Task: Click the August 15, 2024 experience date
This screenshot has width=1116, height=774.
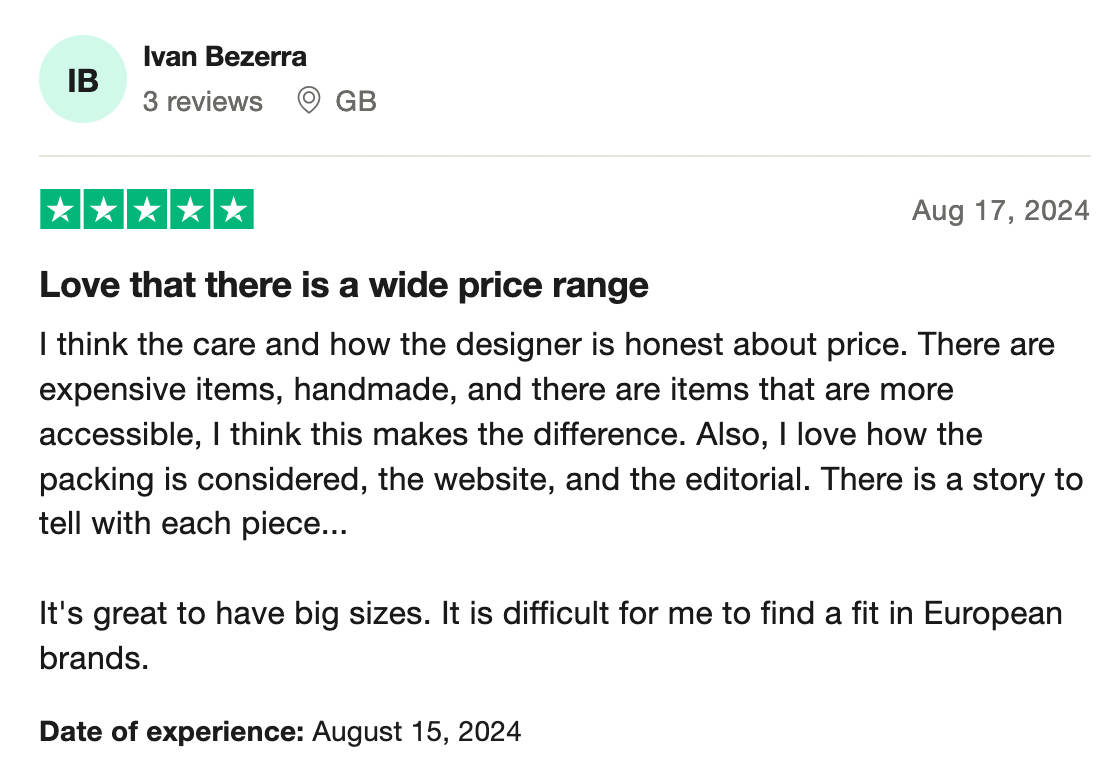Action: pos(417,731)
